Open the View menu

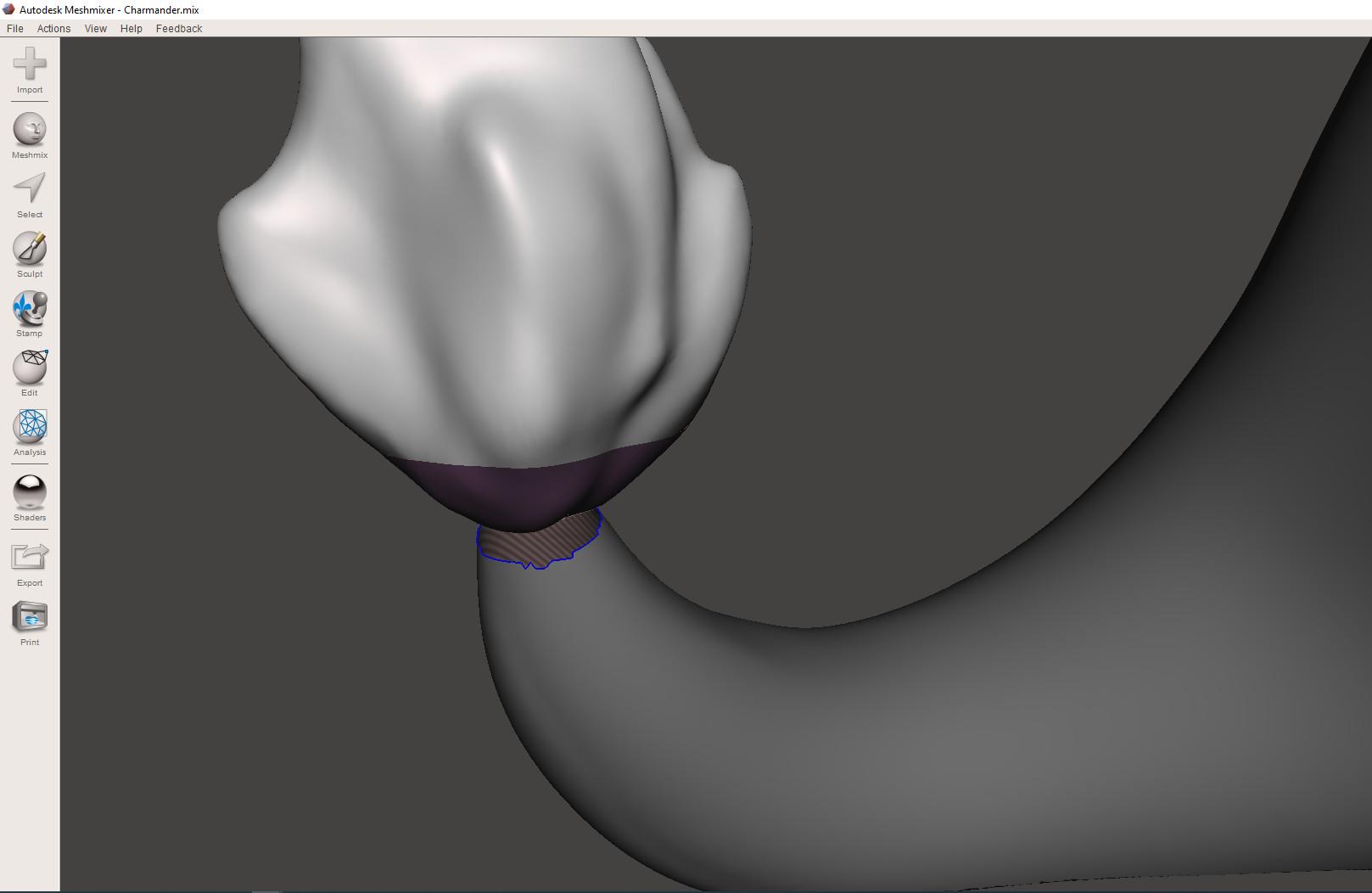coord(96,29)
